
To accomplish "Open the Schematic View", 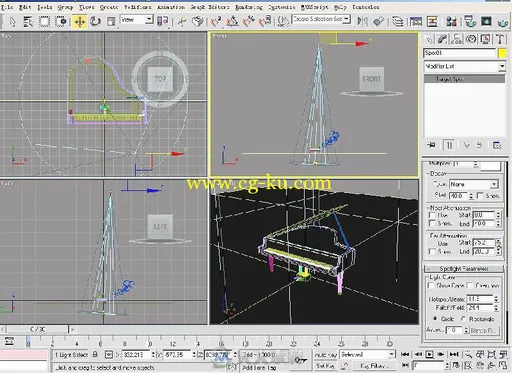I will [432, 22].
